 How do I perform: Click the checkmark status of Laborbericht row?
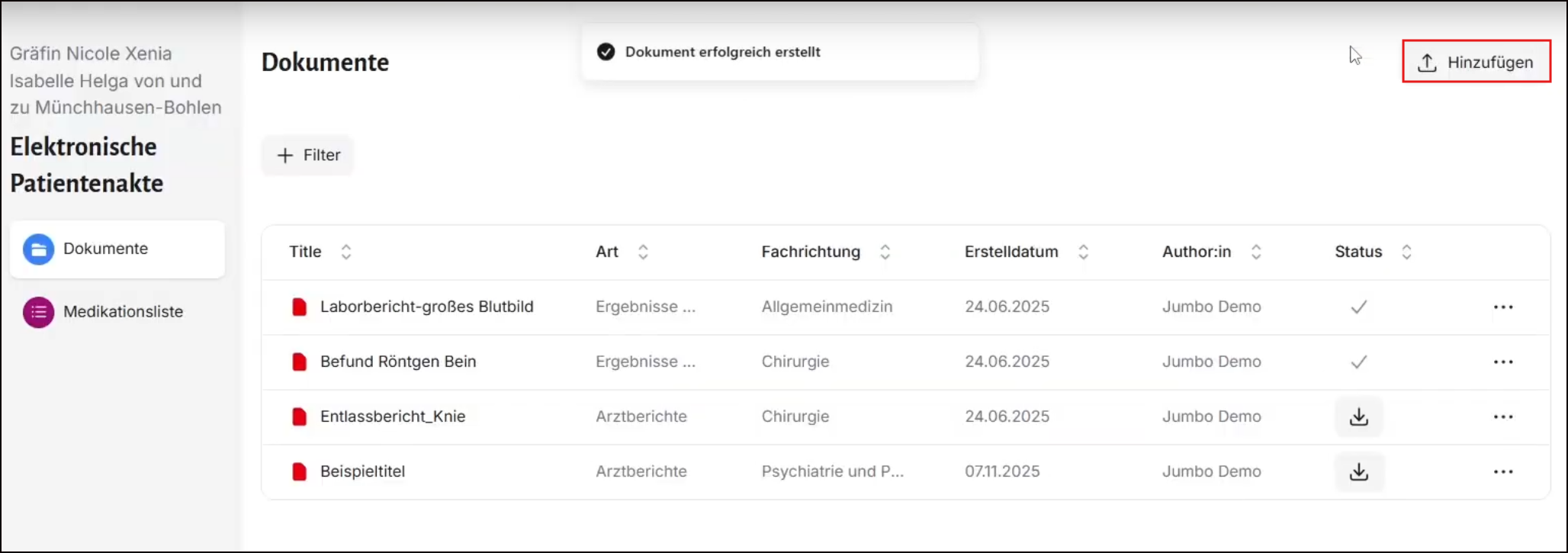tap(1358, 307)
